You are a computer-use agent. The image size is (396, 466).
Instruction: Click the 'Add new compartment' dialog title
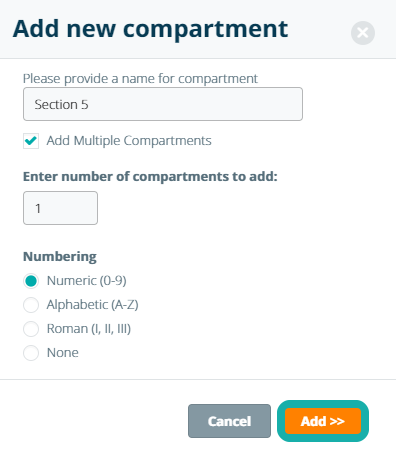(150, 29)
